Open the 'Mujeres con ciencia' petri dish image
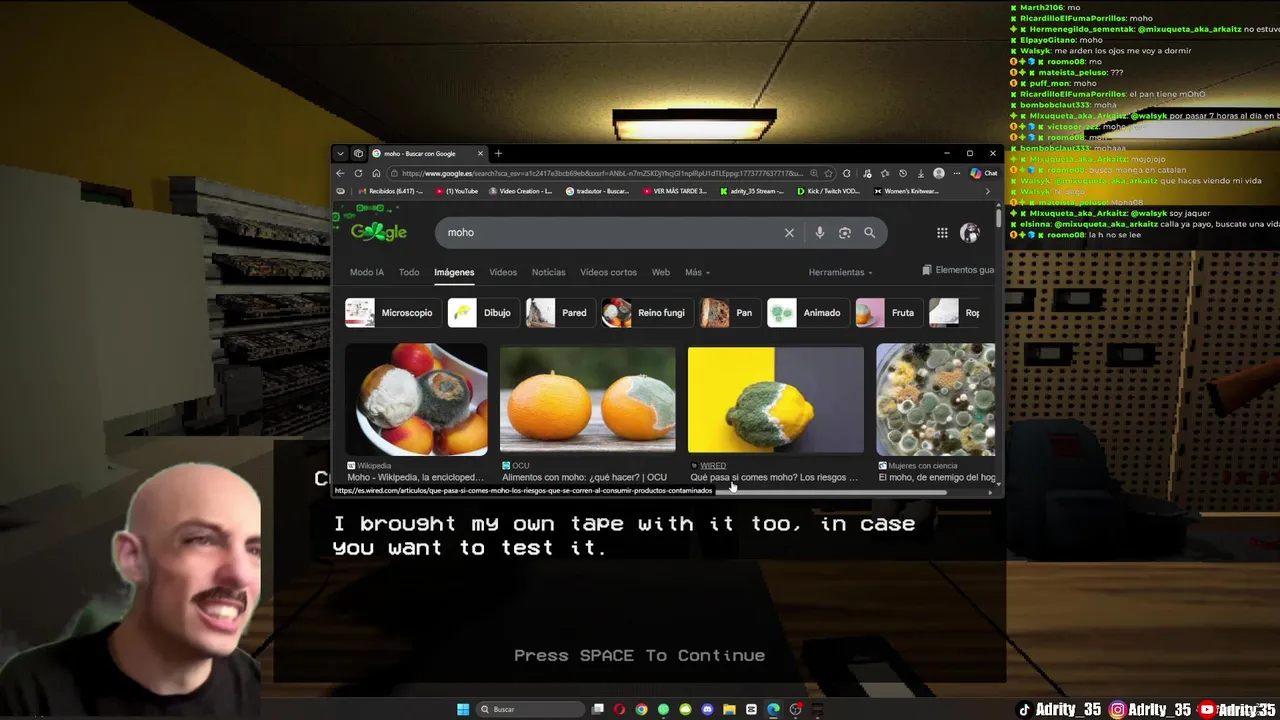1280x720 pixels. tap(936, 400)
